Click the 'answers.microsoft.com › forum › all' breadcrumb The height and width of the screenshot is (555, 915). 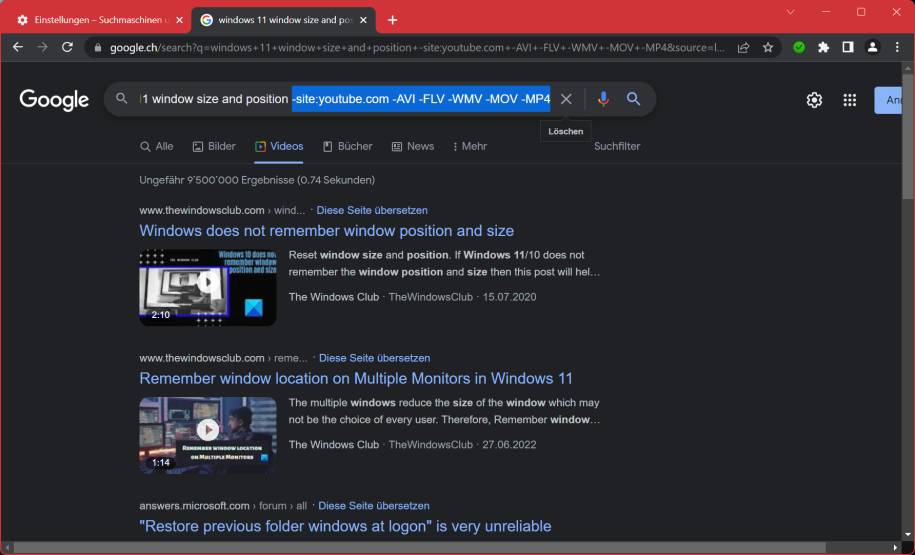pos(223,505)
